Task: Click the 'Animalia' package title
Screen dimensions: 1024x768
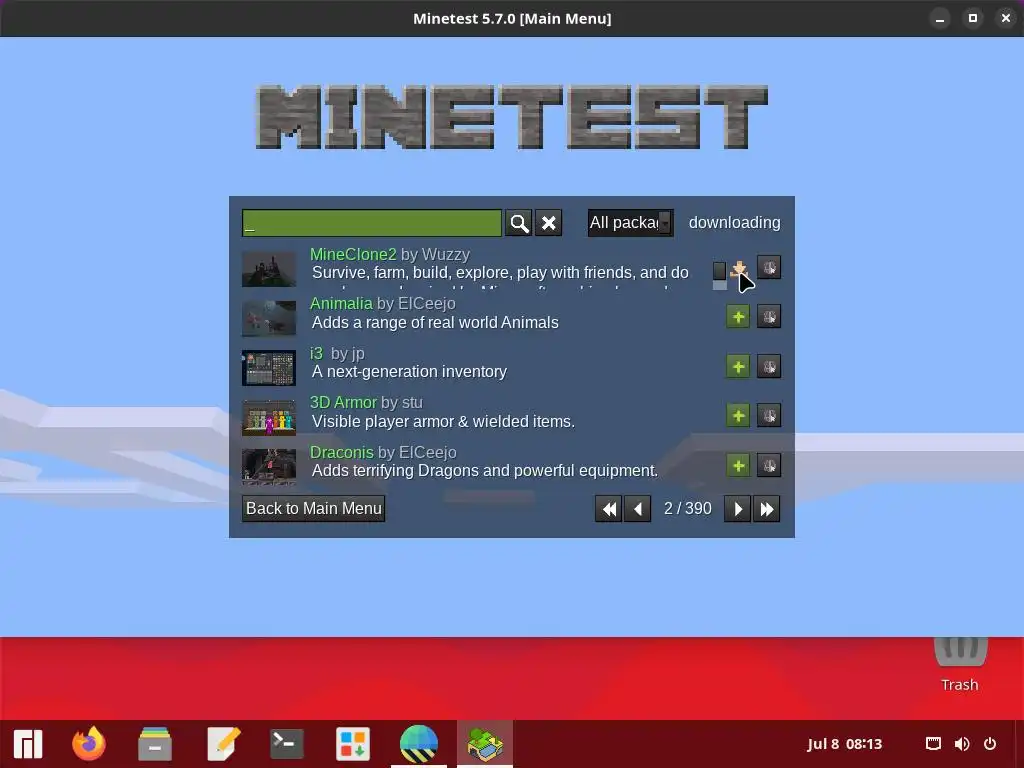Action: click(341, 303)
